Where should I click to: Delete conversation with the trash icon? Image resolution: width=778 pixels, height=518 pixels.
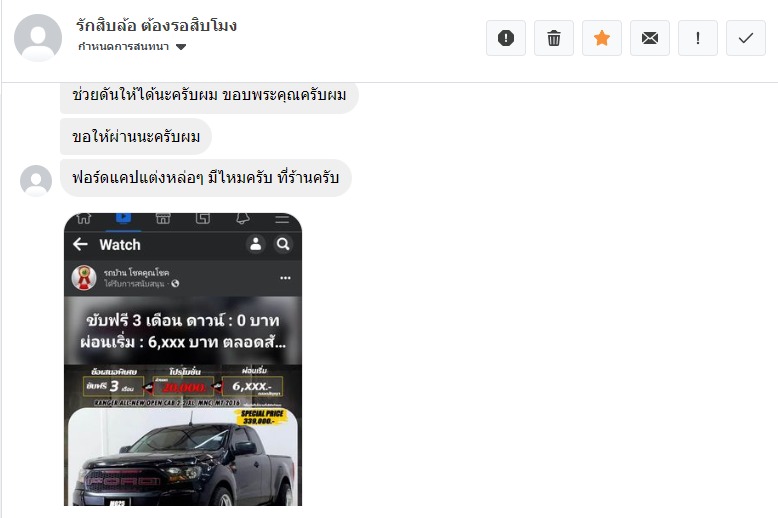pyautogui.click(x=554, y=38)
